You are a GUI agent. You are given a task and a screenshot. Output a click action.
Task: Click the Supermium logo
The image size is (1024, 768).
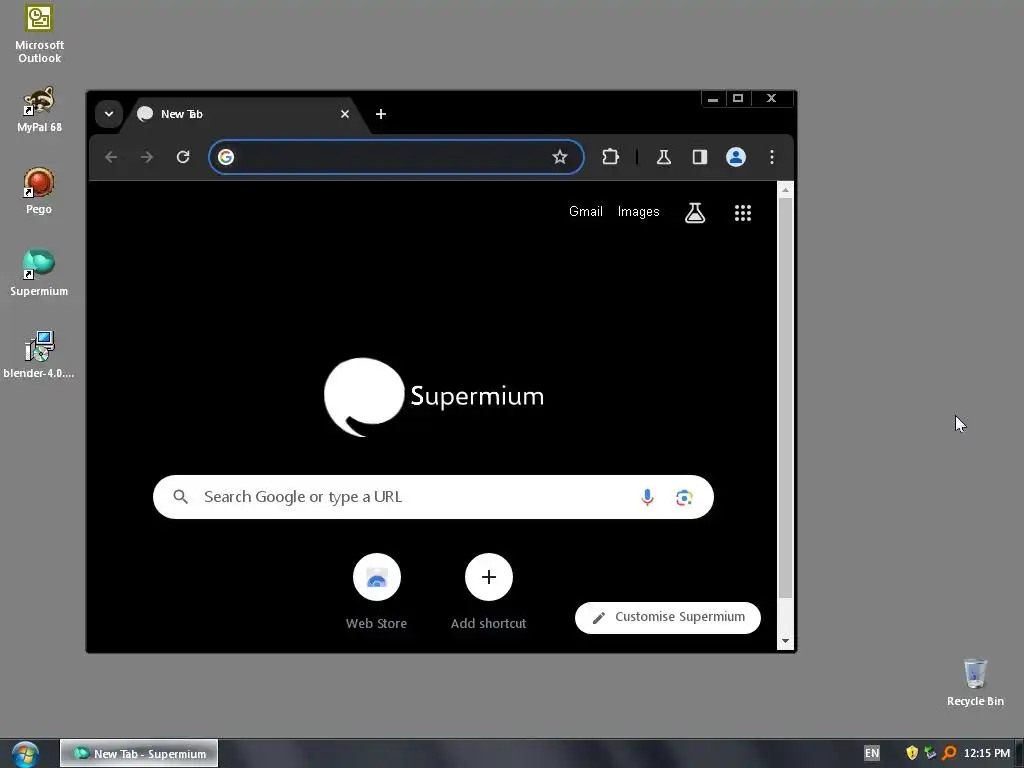click(x=434, y=397)
